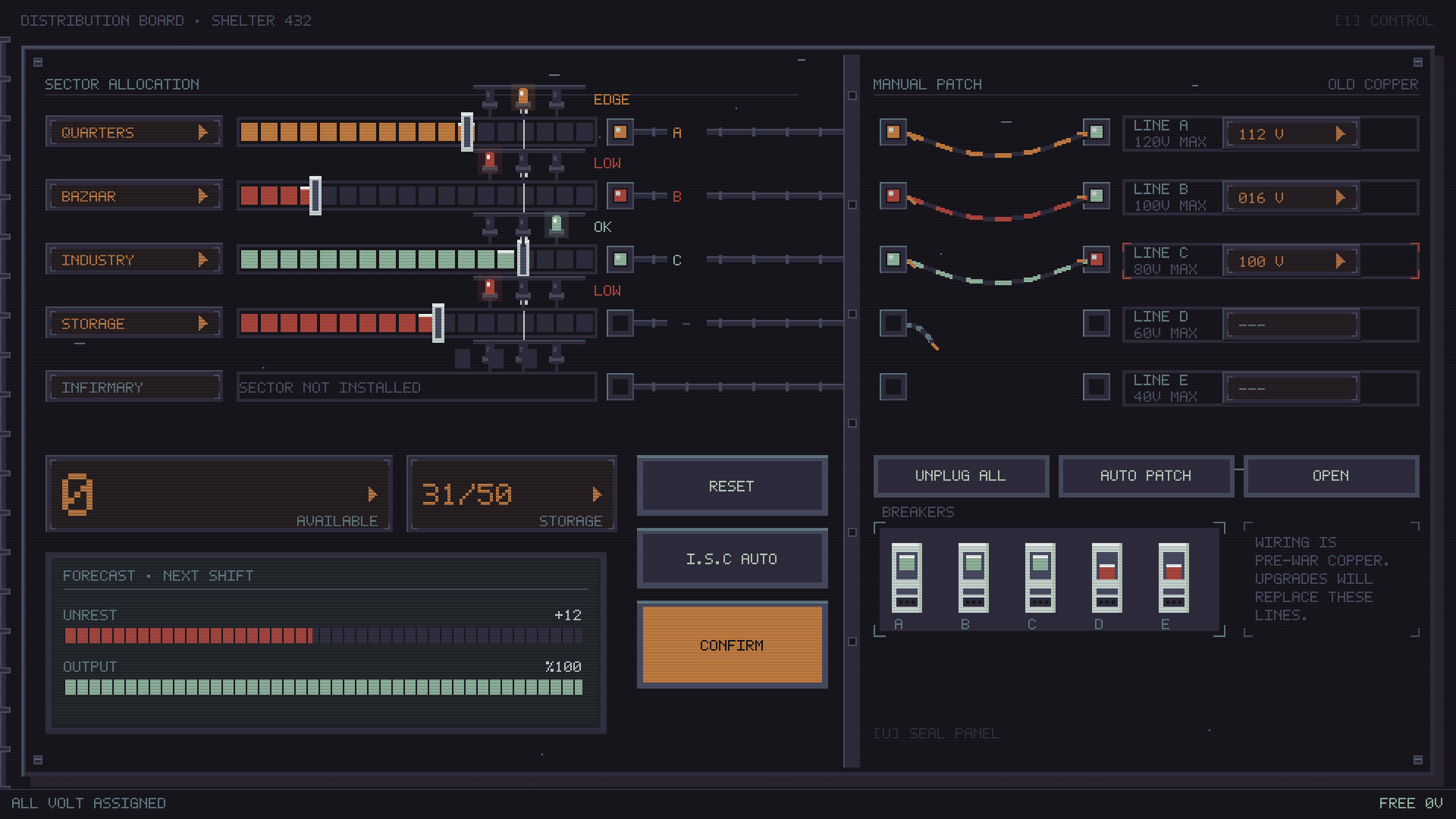This screenshot has height=819, width=1456.
Task: Switch to the Control tab
Action: tap(1384, 20)
